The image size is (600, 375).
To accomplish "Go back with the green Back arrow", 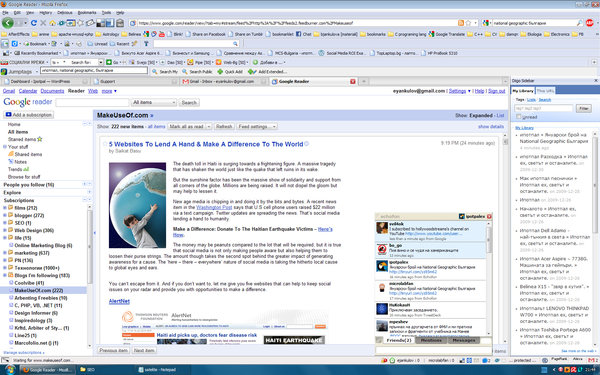I will [x=7, y=23].
